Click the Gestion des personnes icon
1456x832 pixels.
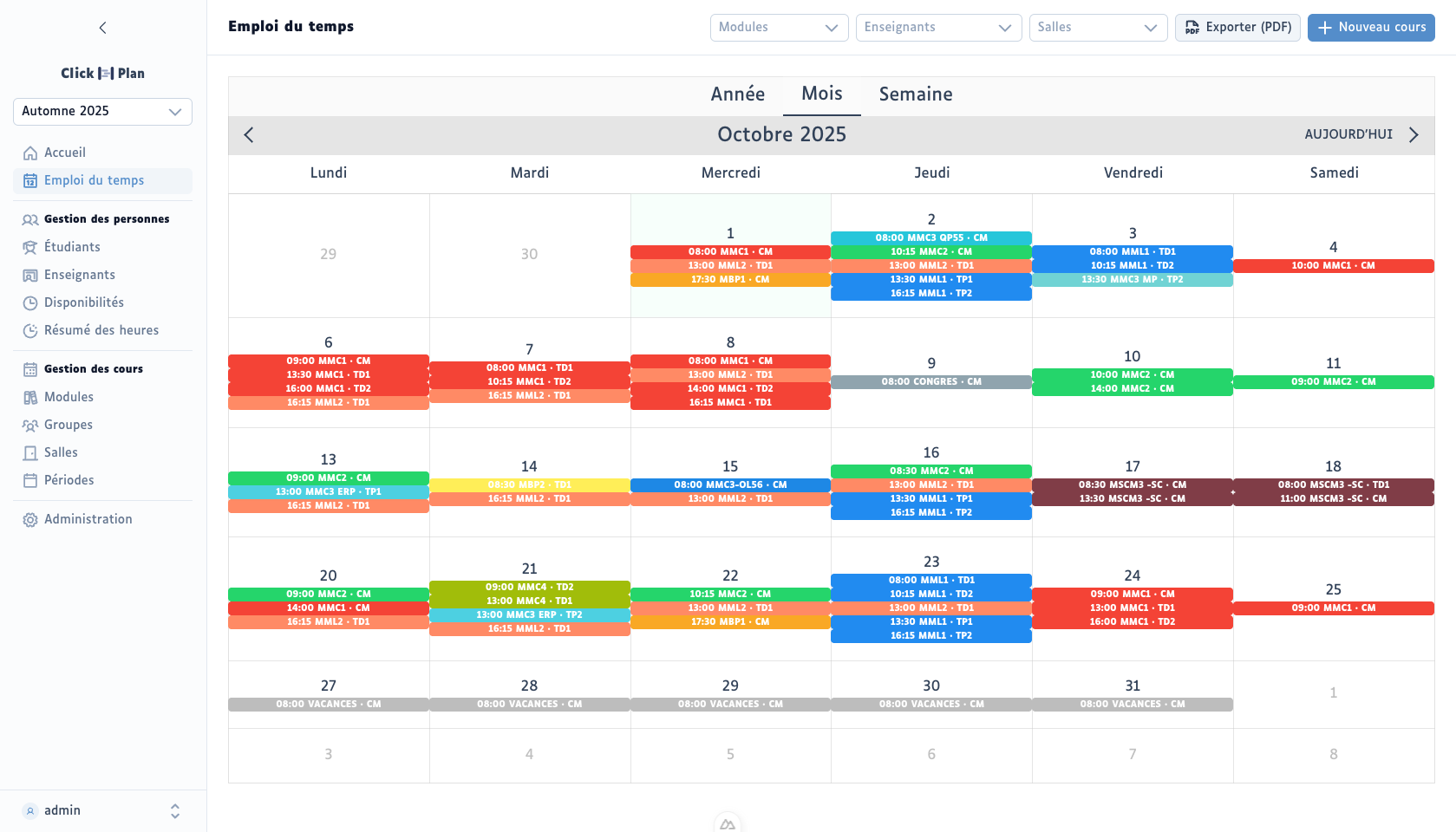30,220
